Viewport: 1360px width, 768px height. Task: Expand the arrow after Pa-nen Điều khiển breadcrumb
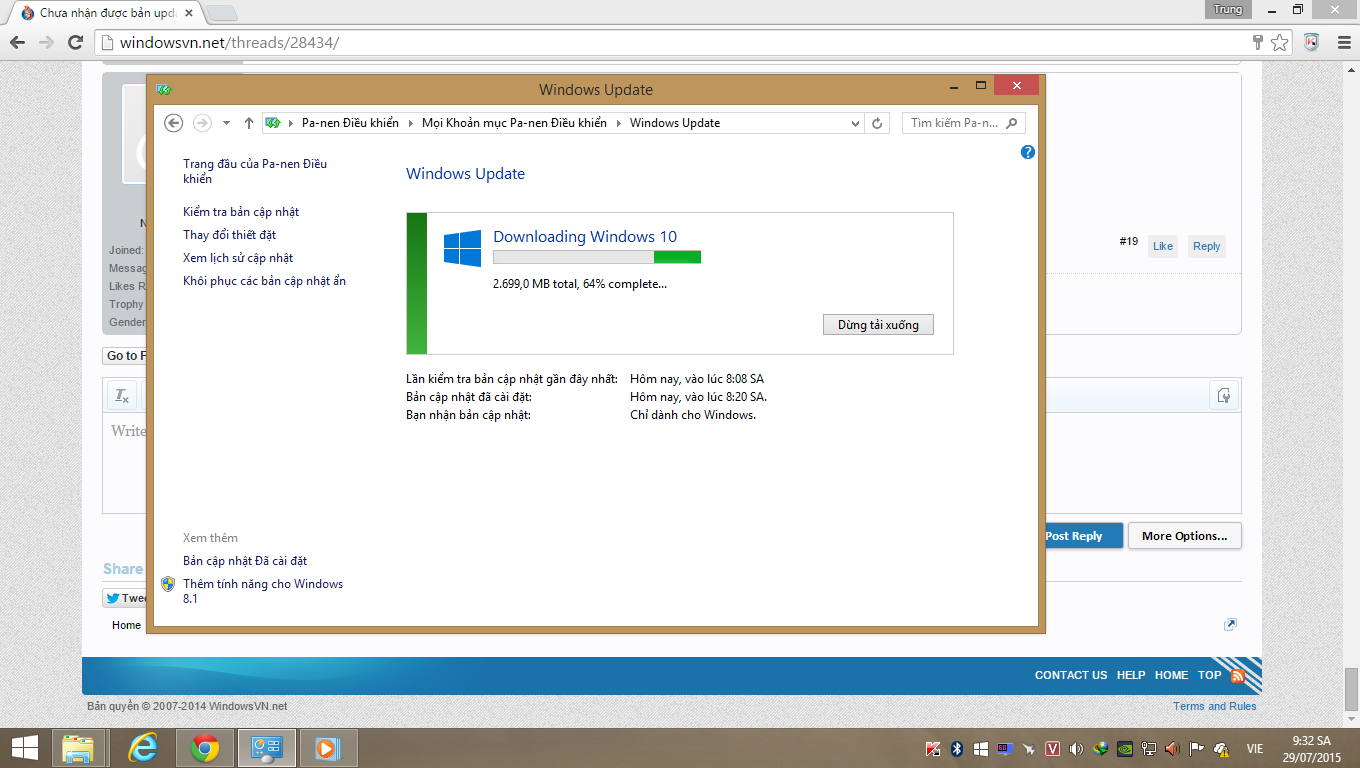(x=410, y=123)
